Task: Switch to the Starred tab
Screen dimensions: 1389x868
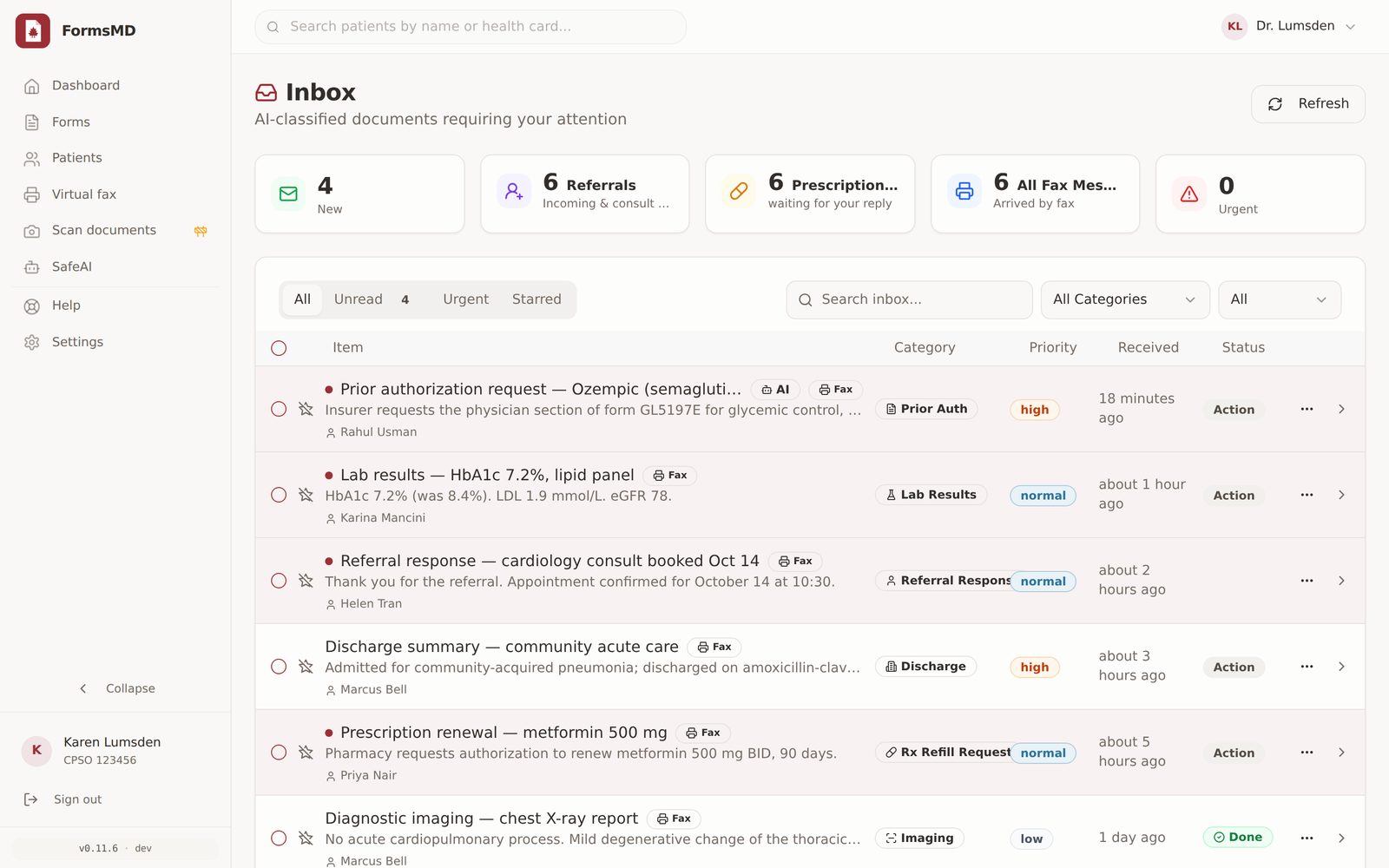Action: tap(537, 299)
